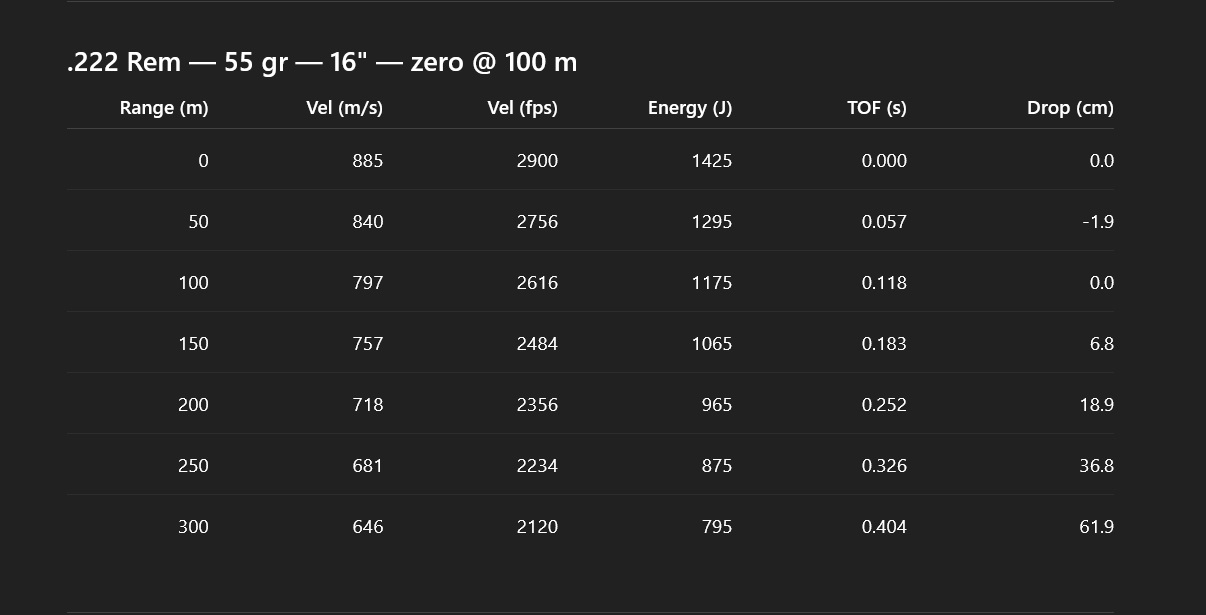
Task: Click the 1065 J energy value
Action: coord(711,344)
